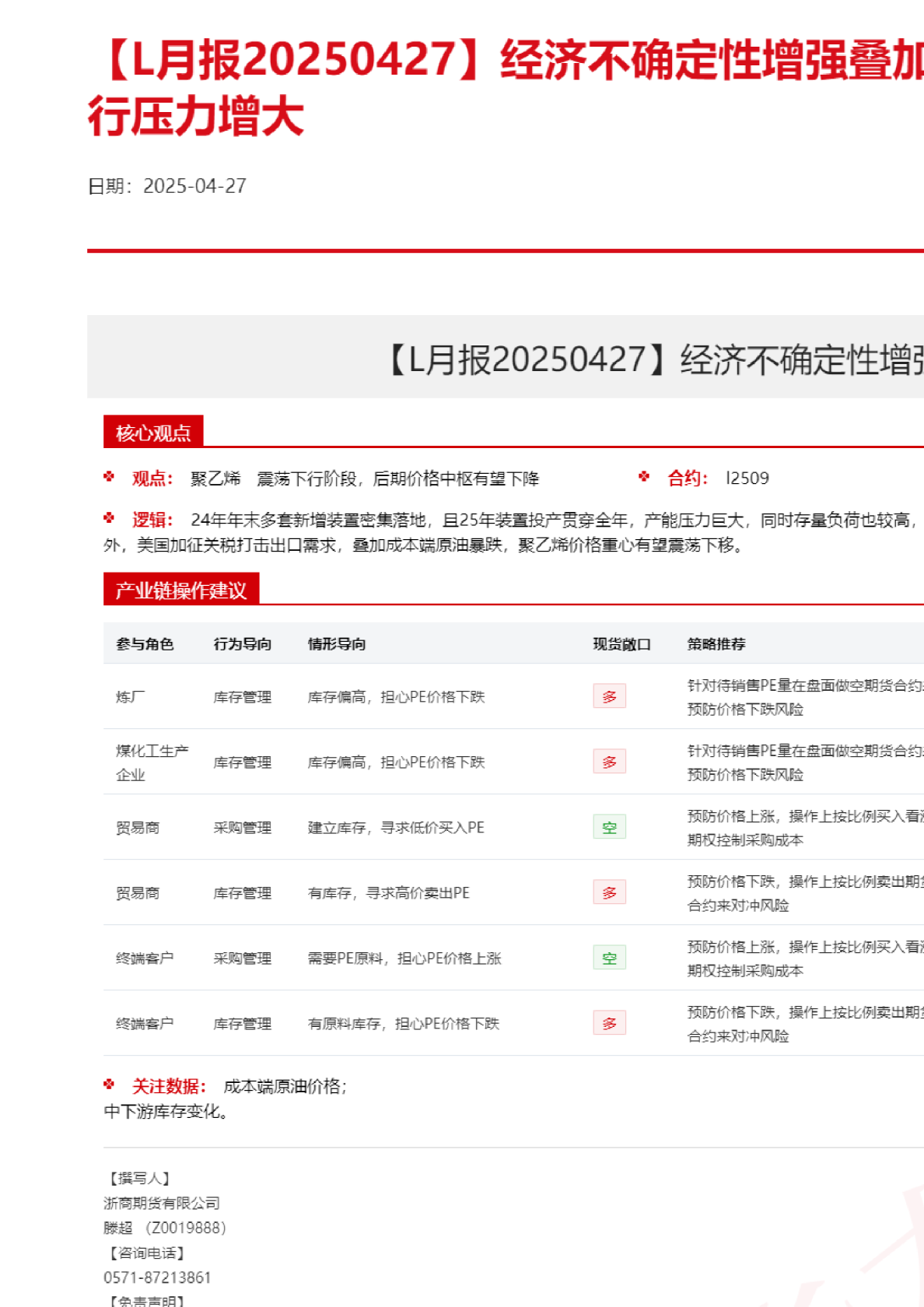924x1307 pixels.
Task: Select the 空 badge in 贸易商 采购管理 row
Action: pos(609,827)
